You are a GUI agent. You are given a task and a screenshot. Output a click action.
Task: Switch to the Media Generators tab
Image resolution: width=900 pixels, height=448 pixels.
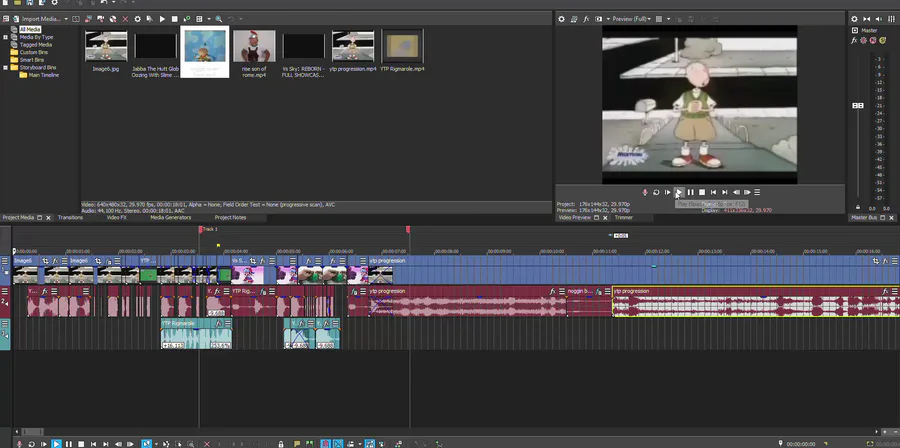click(170, 218)
